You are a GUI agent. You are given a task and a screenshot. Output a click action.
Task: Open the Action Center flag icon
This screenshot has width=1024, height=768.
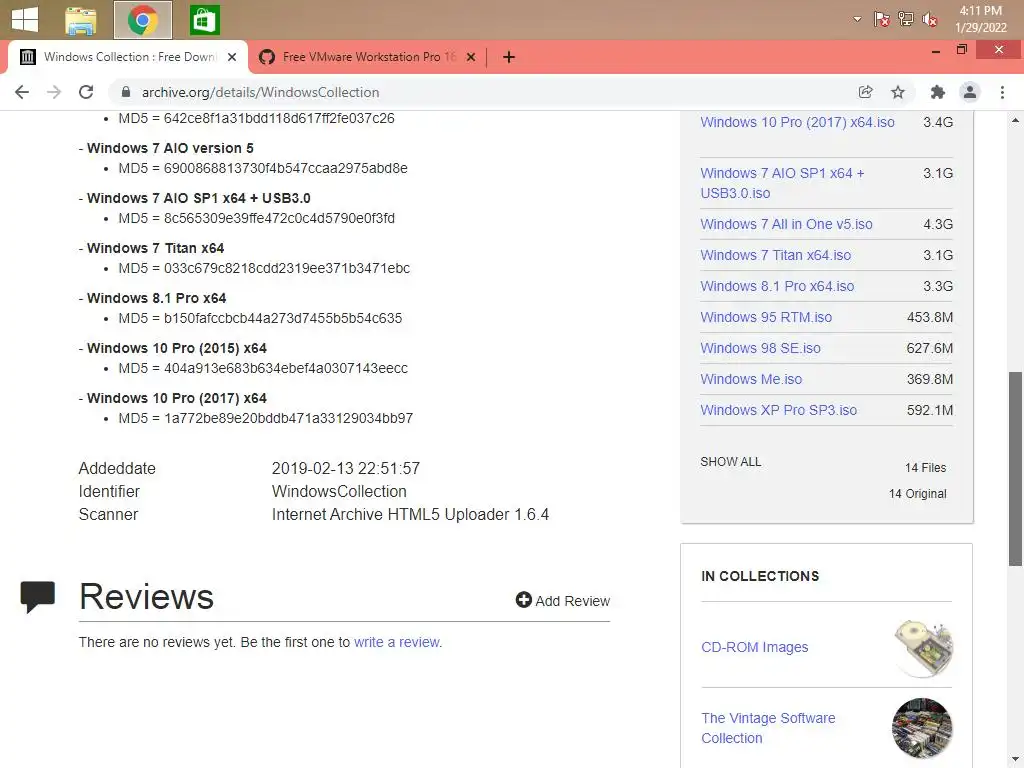[882, 20]
